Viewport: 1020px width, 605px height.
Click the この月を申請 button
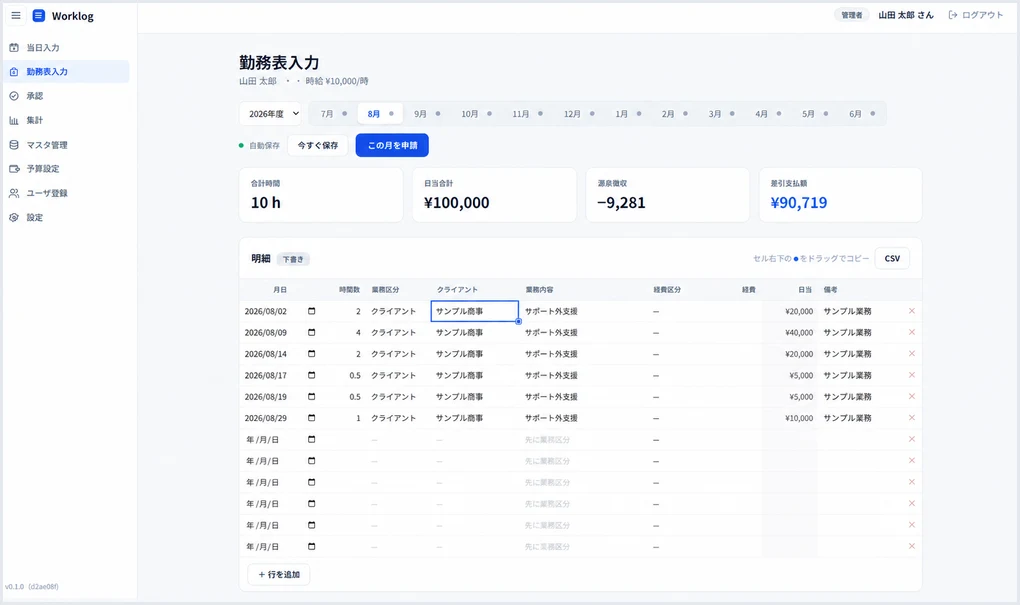[392, 145]
